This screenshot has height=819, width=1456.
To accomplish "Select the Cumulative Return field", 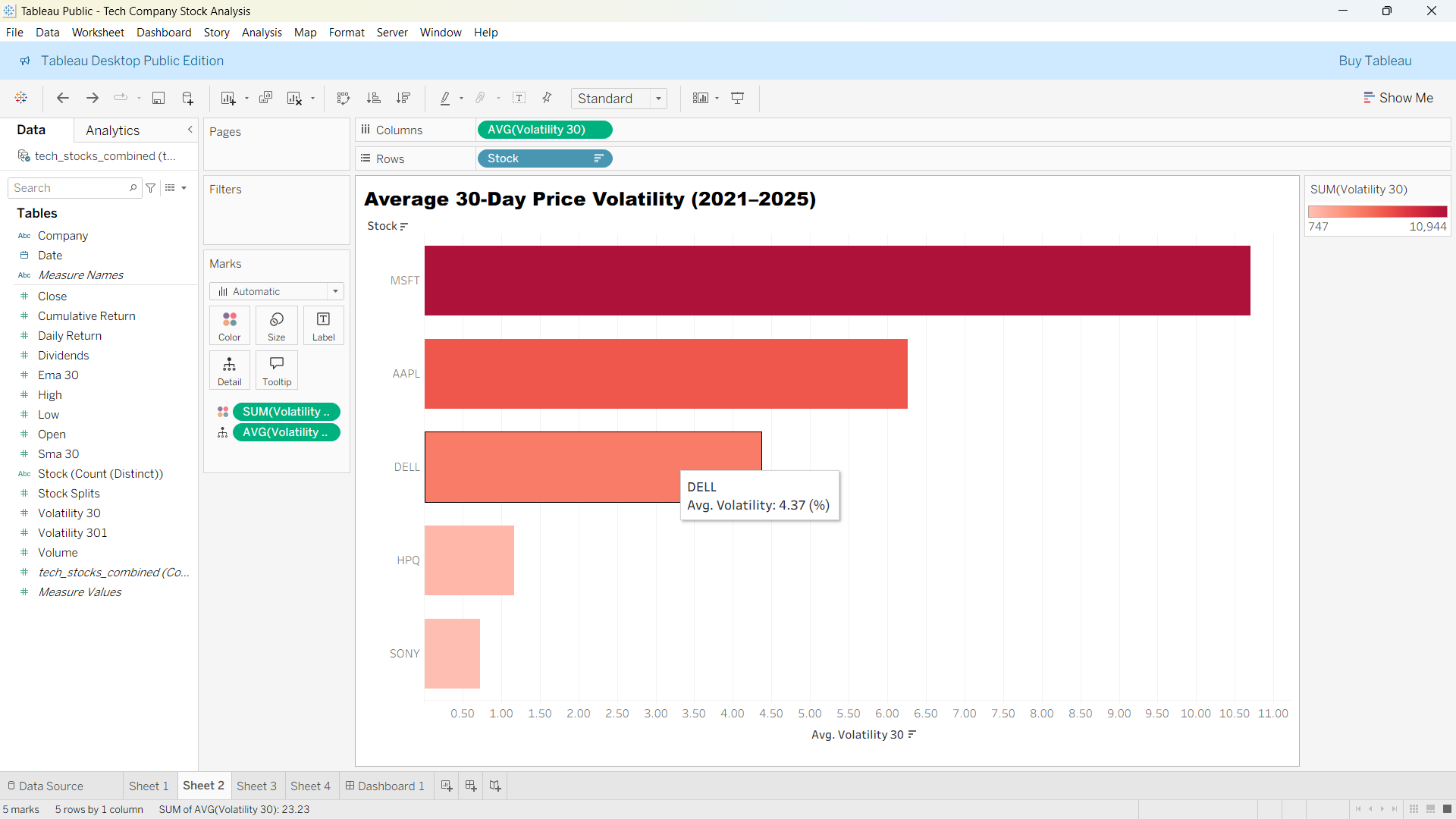I will (x=86, y=316).
